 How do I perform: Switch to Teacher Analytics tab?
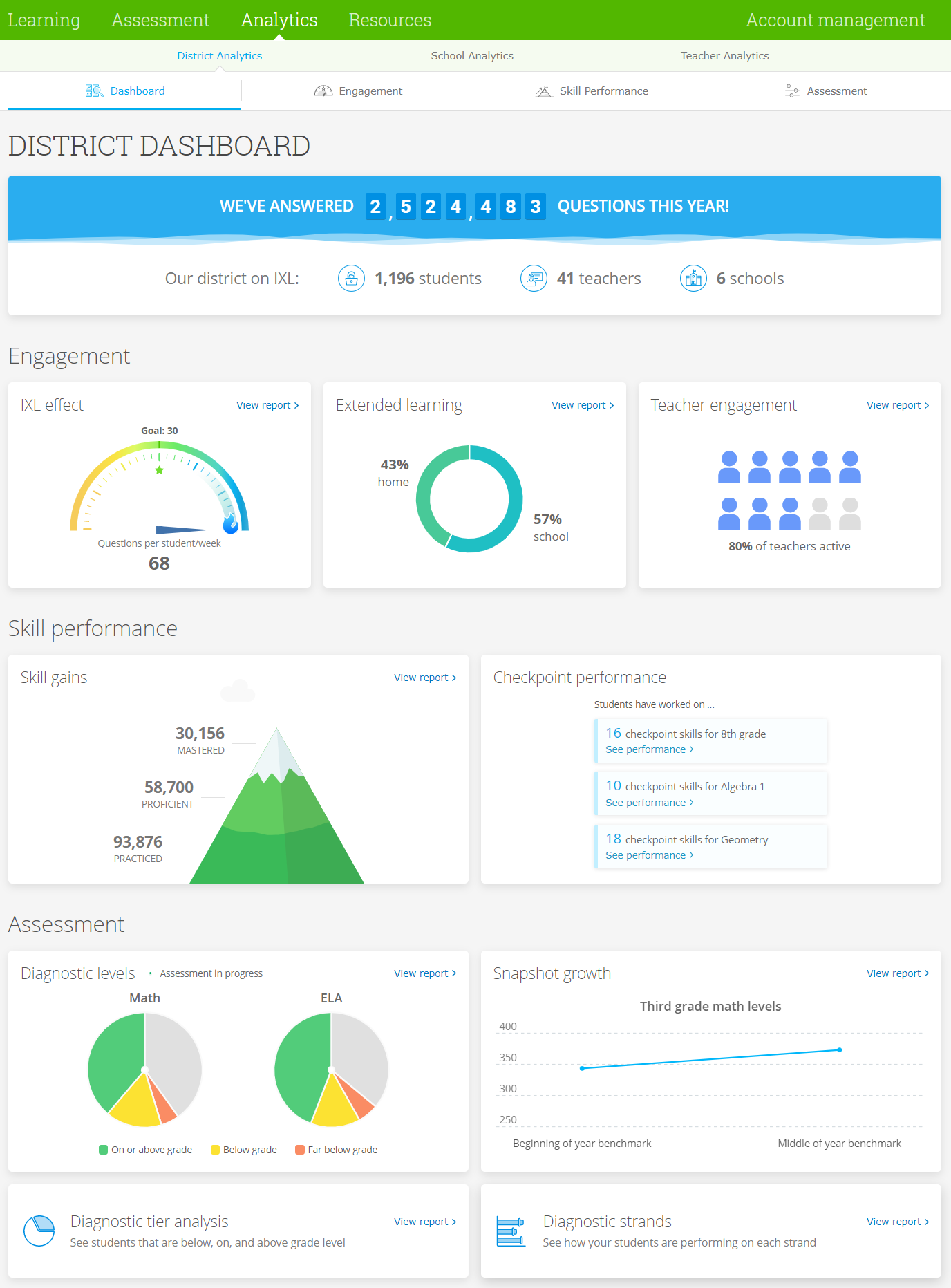724,56
